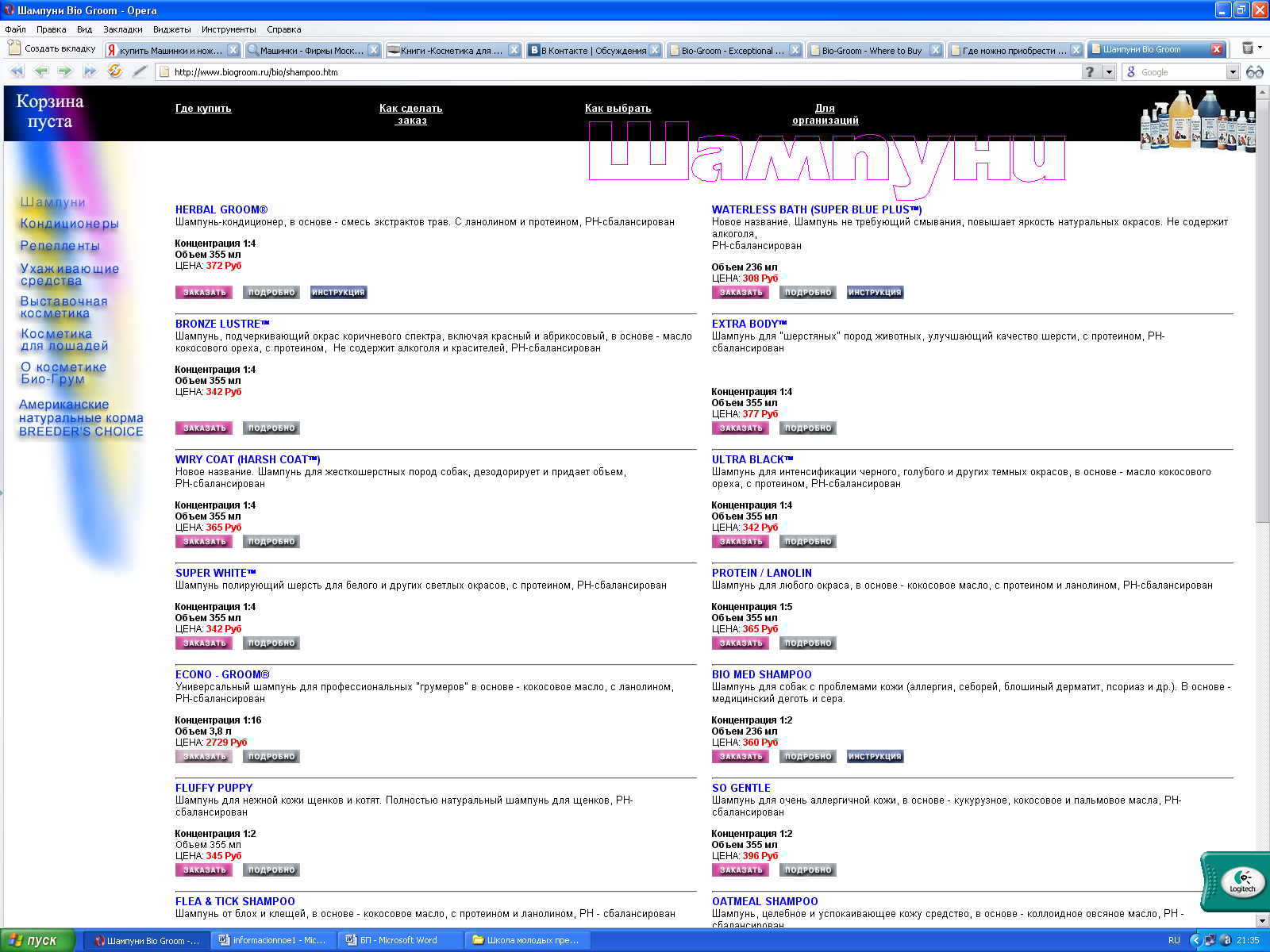Close the купить Машинки tab
Screen dimensions: 1270x952
[233, 50]
